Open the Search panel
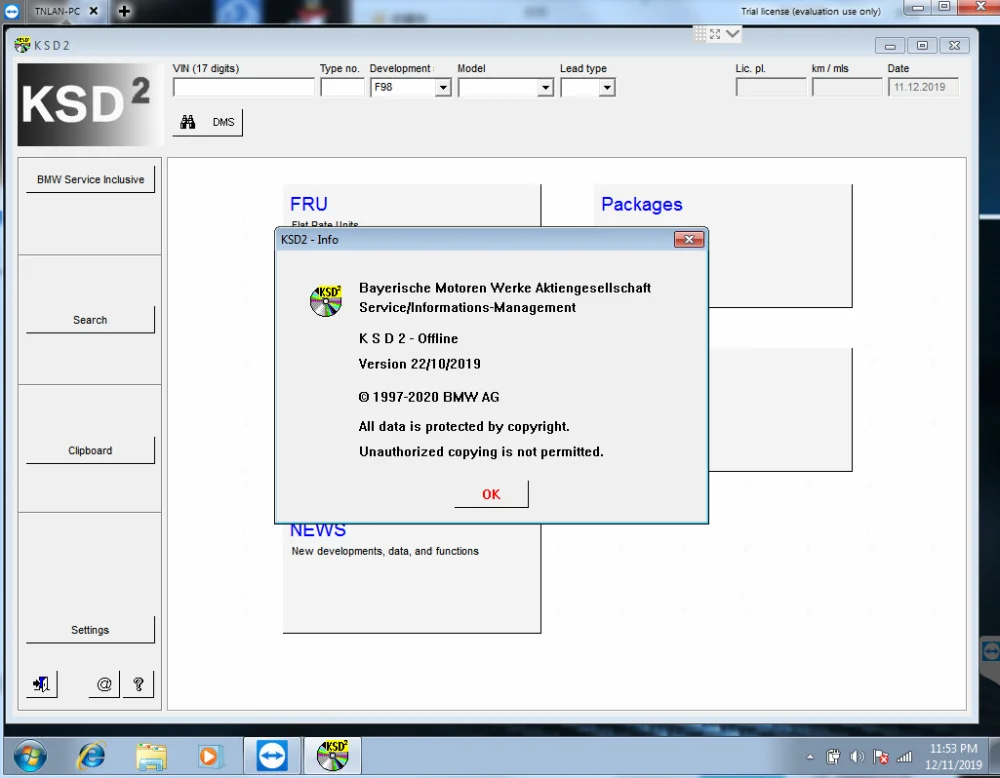 [91, 319]
